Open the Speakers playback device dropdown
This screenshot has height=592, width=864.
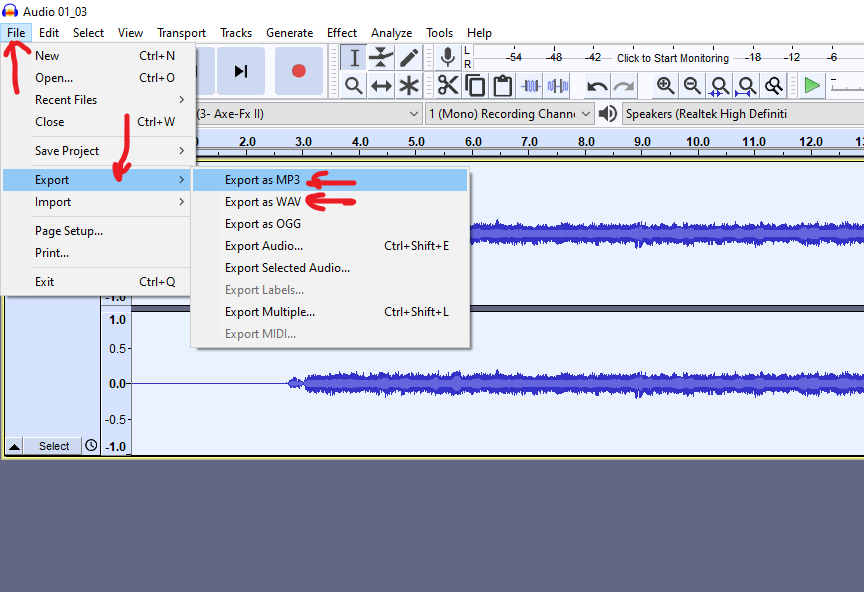(x=740, y=114)
